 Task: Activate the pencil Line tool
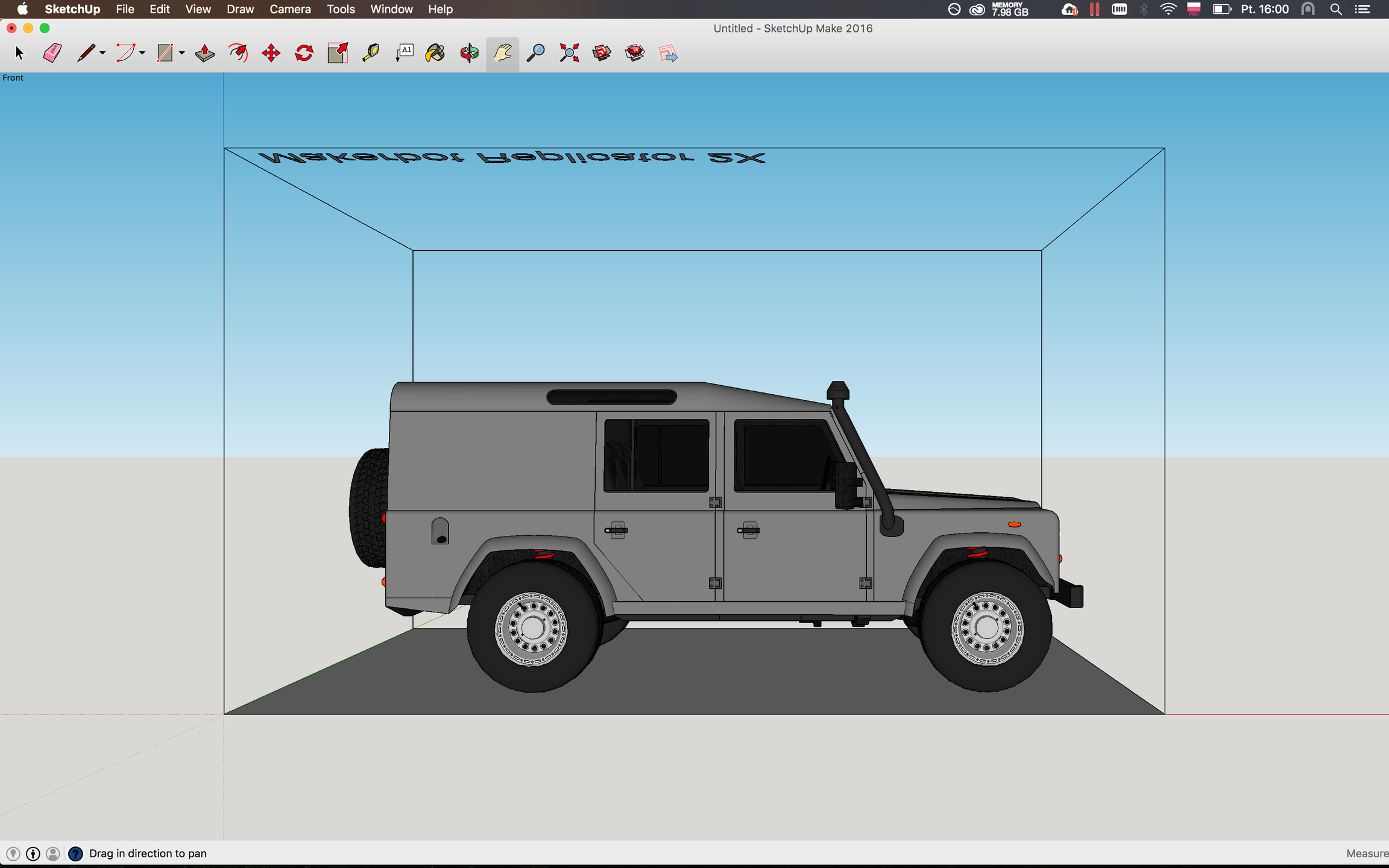86,54
